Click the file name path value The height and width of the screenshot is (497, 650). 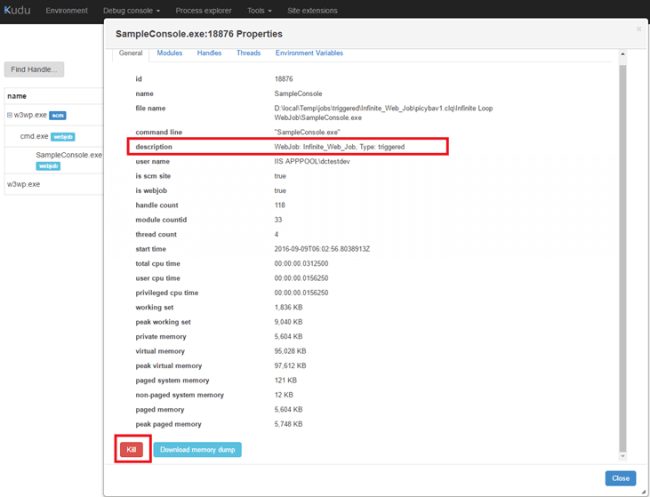383,113
